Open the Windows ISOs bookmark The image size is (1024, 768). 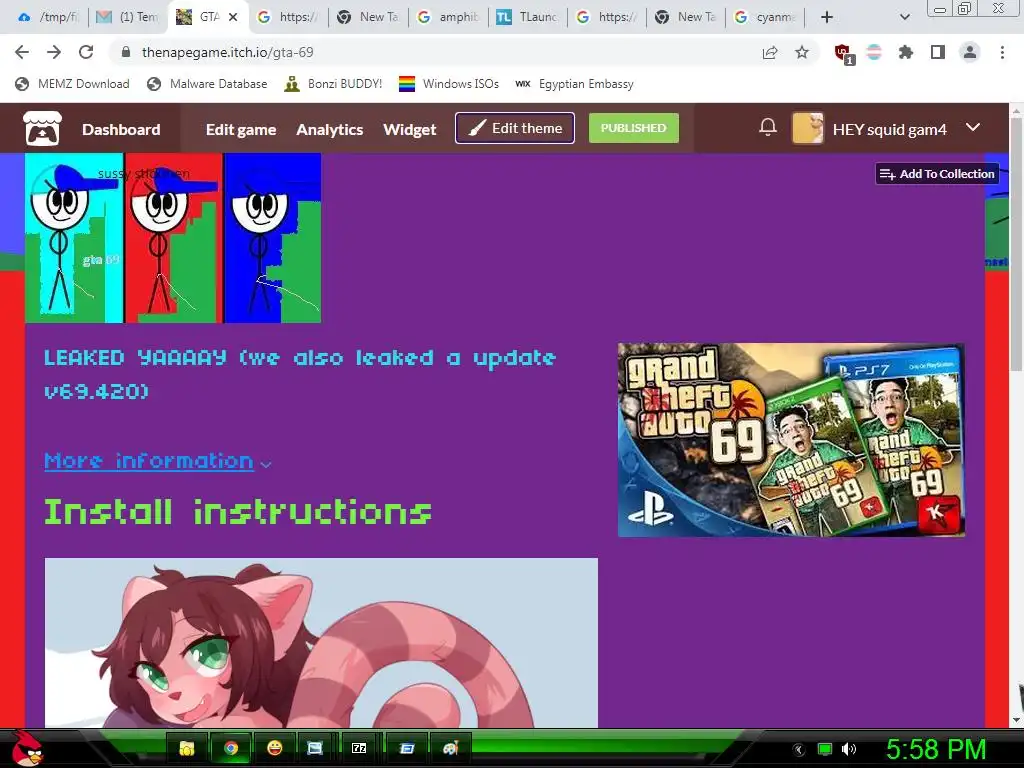449,84
